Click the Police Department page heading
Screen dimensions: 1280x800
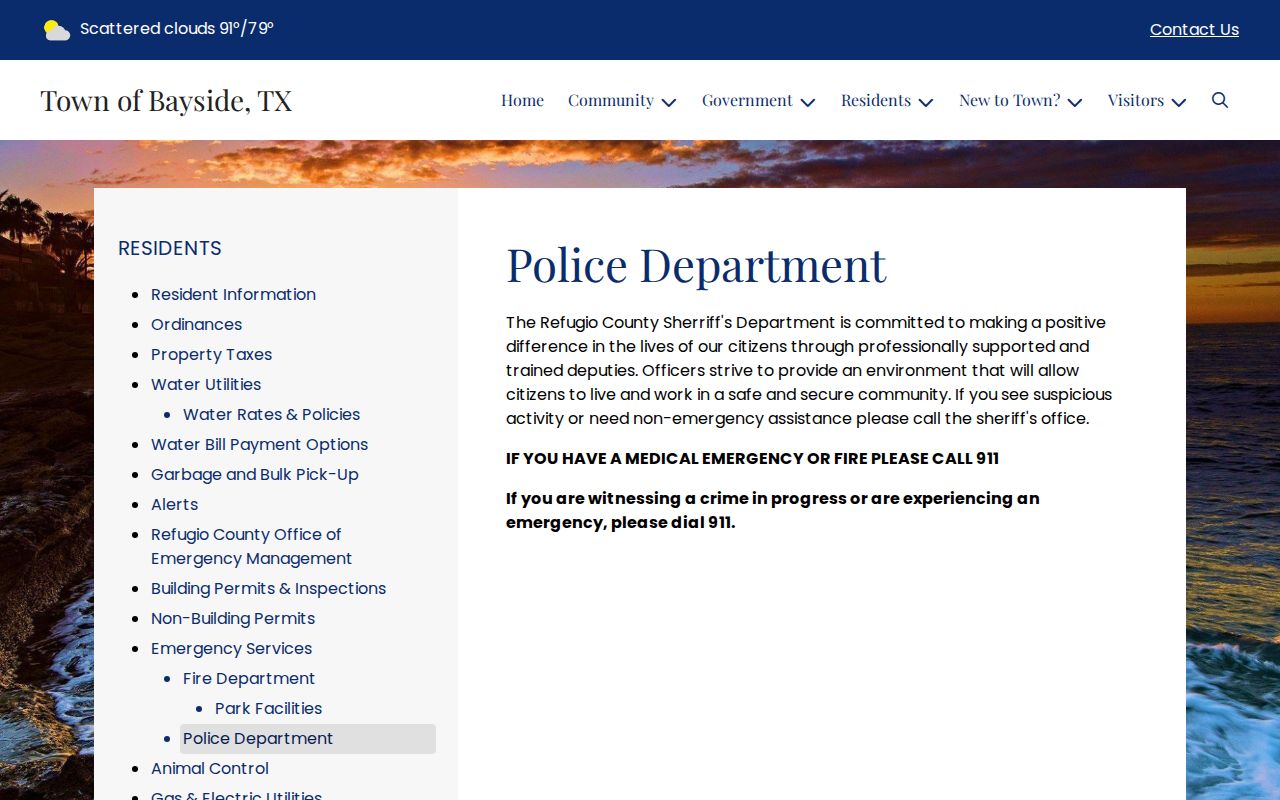click(x=696, y=265)
